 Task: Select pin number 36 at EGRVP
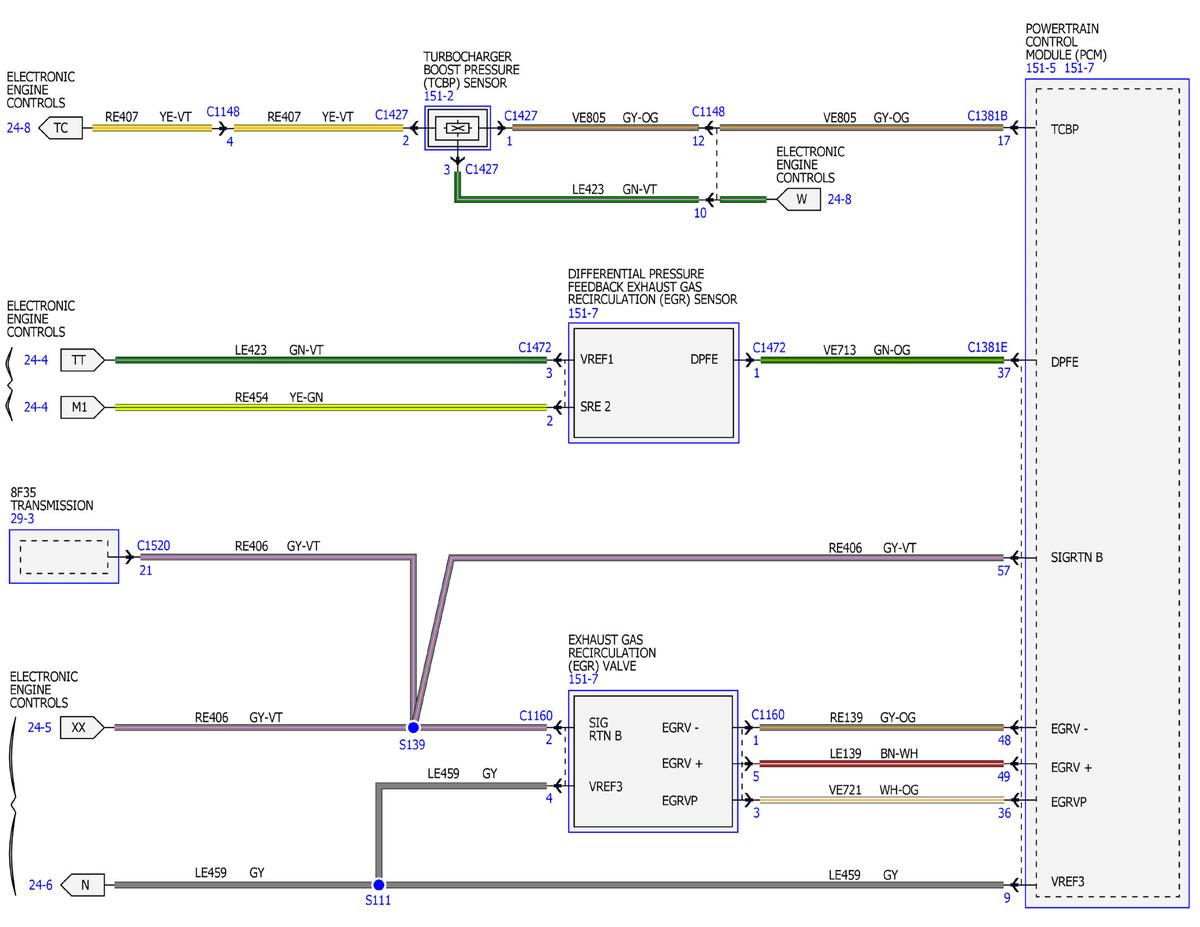pos(1003,813)
